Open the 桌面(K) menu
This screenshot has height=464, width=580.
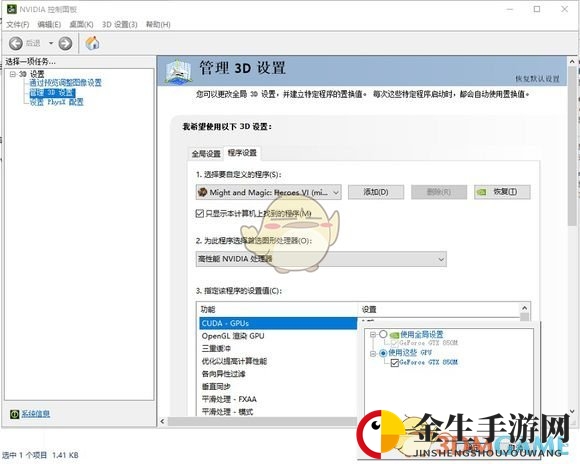(81, 24)
